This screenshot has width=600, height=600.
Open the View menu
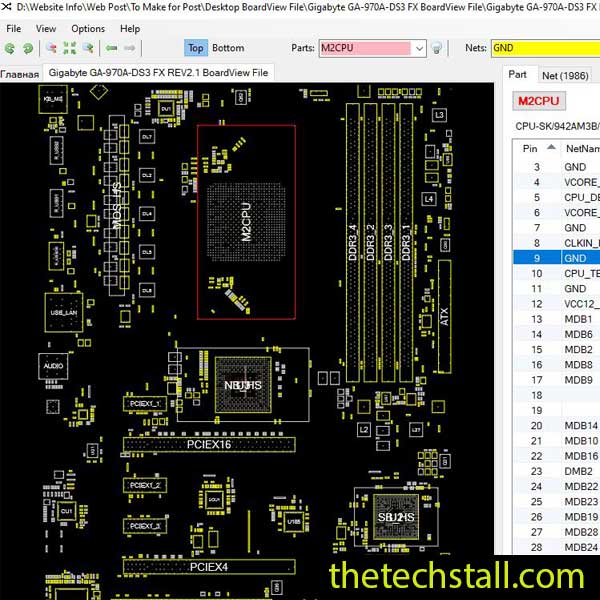coord(46,29)
